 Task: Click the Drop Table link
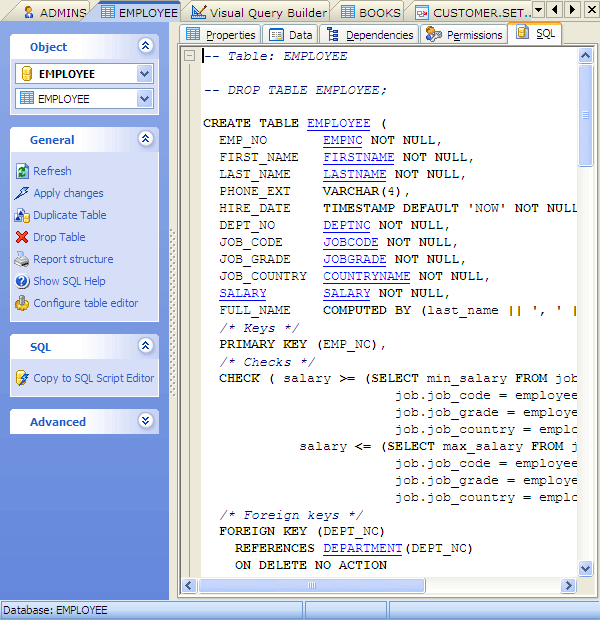pos(59,237)
